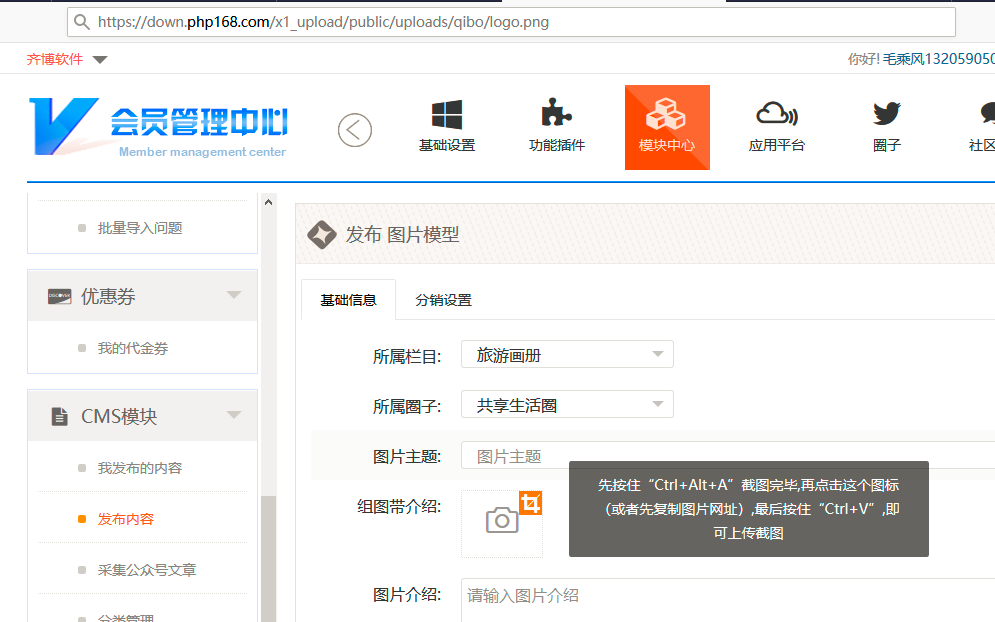Select the 模块中心 cubes icon
This screenshot has height=622, width=995.
666,114
